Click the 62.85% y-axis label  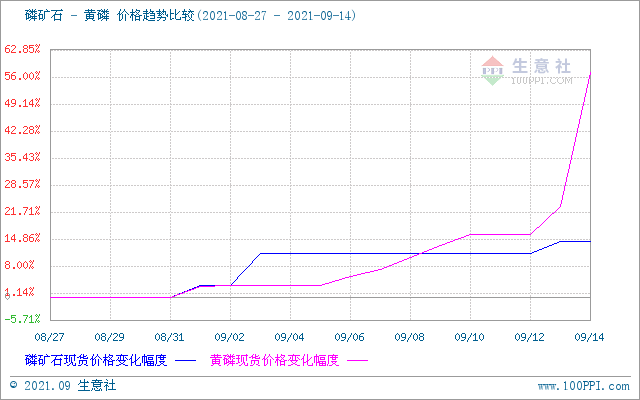click(22, 49)
